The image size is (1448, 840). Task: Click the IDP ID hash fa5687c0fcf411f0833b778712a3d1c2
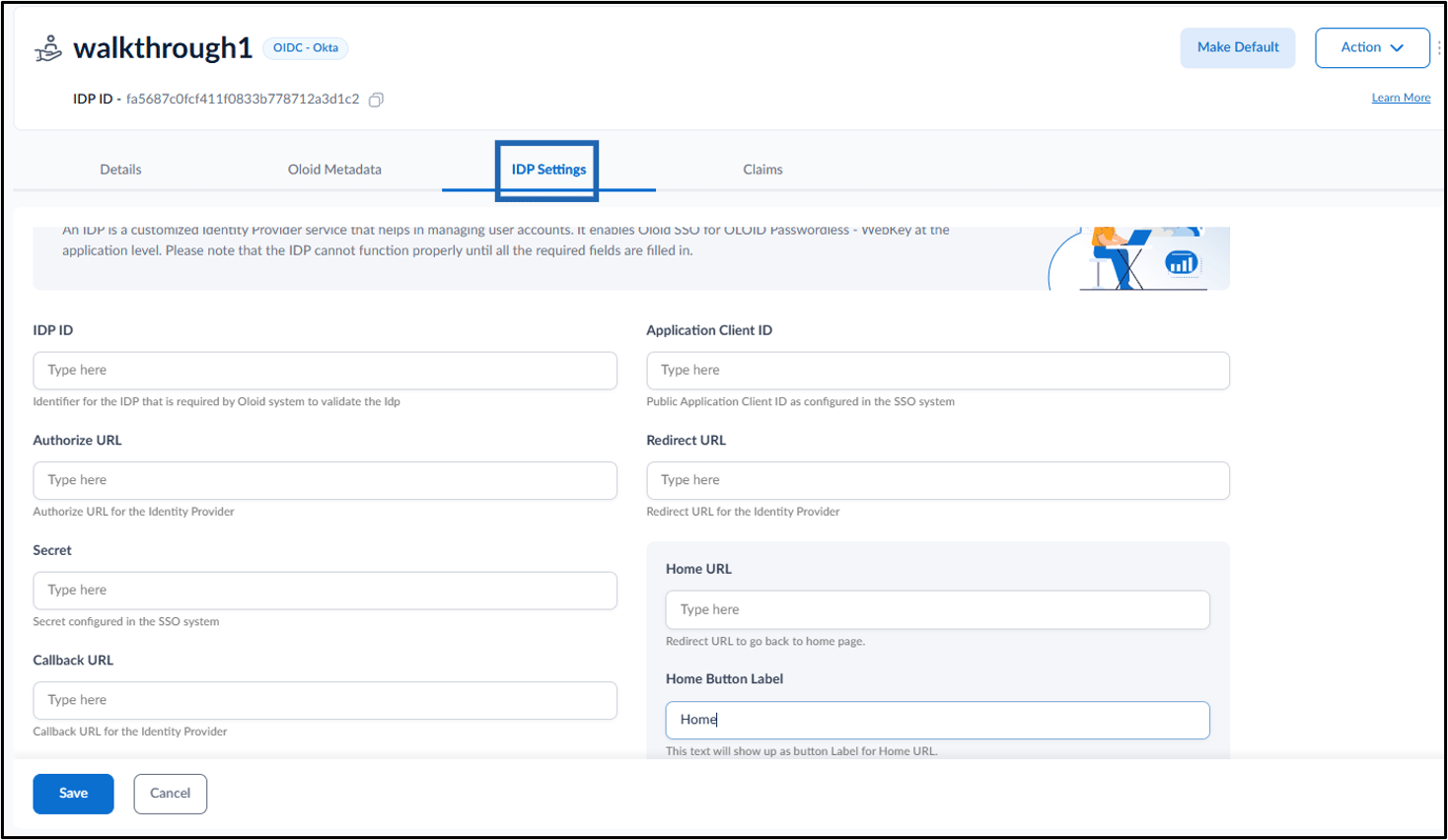point(243,100)
